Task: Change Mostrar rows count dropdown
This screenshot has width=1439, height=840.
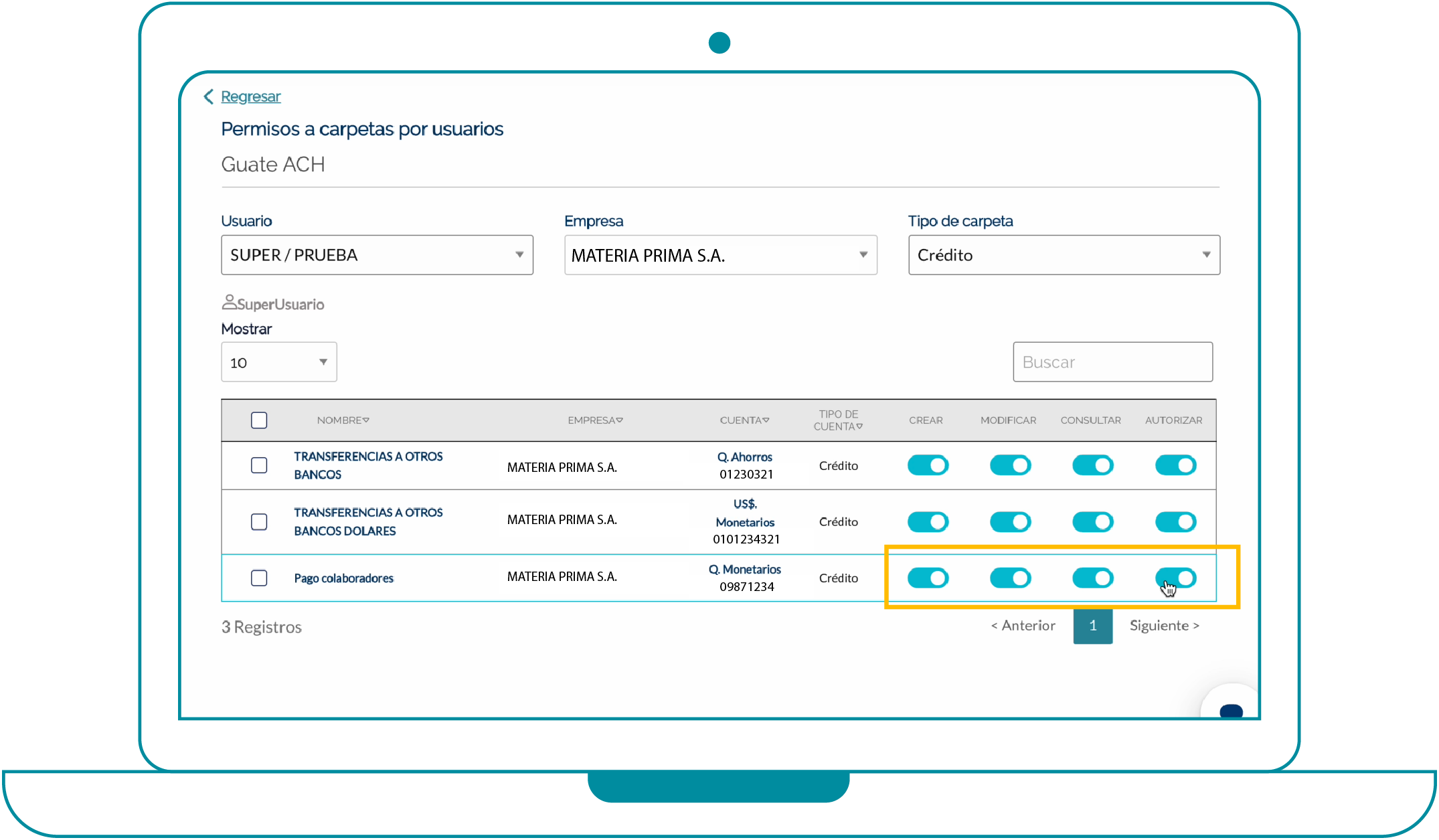Action: (x=278, y=362)
